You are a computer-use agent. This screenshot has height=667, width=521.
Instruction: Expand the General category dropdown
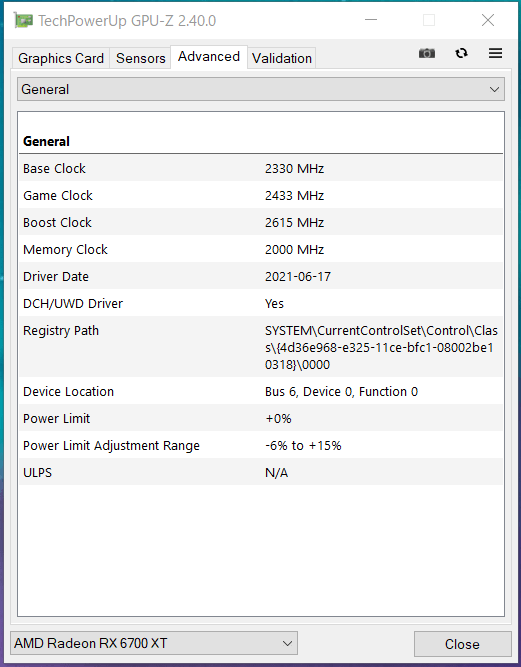coord(261,89)
